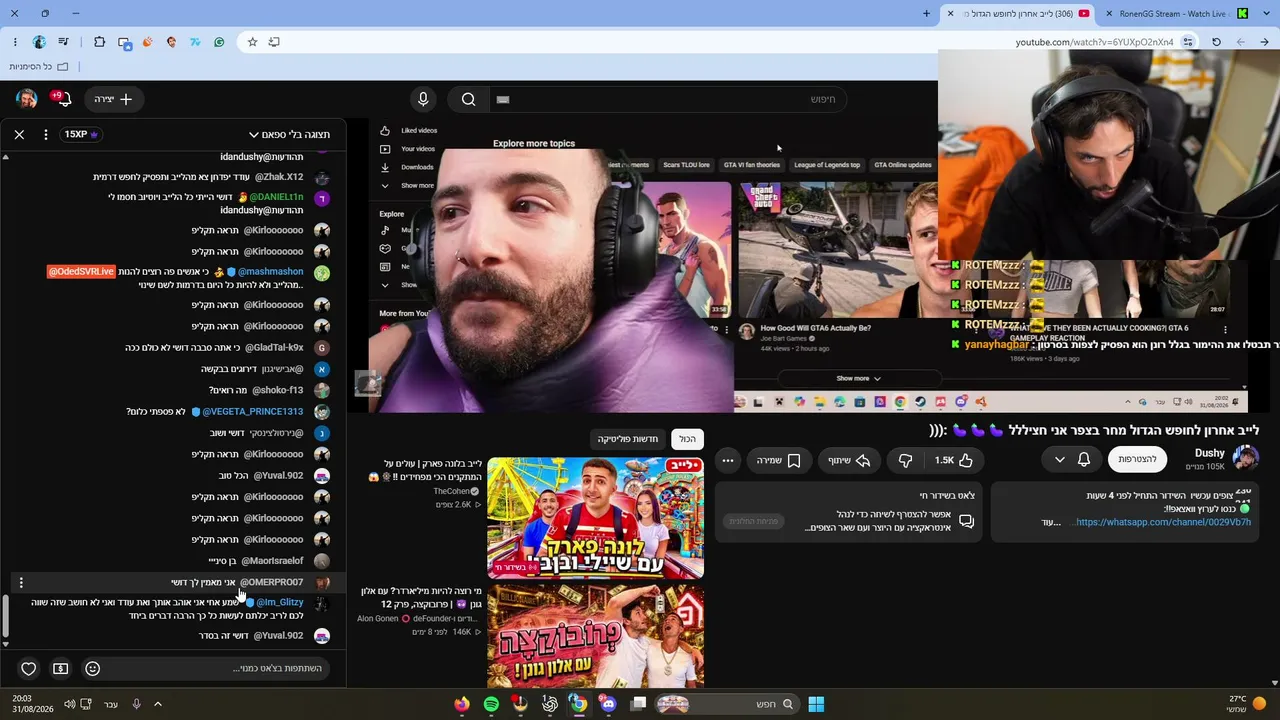The width and height of the screenshot is (1280, 720).
Task: Dislike the video
Action: point(905,460)
